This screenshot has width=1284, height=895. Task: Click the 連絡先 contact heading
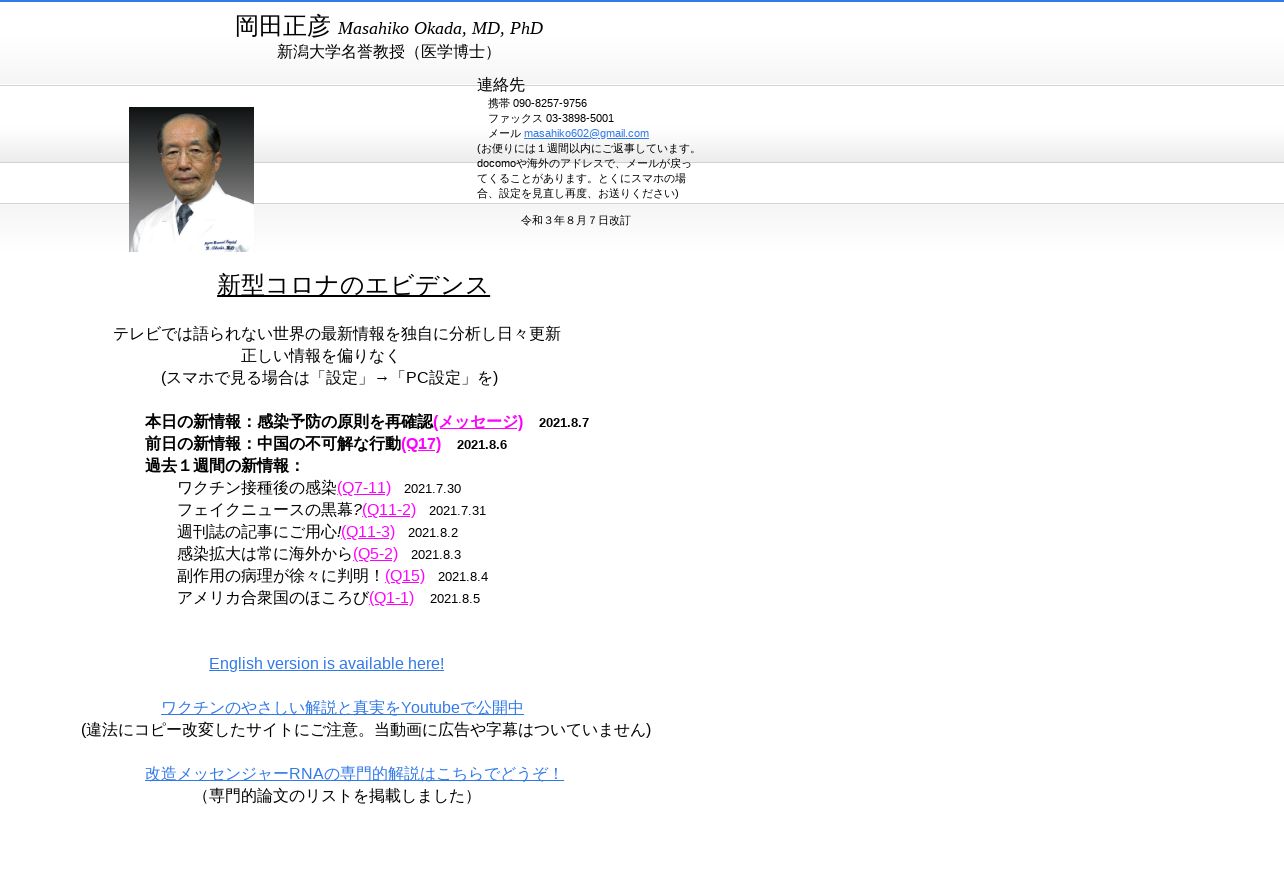[501, 85]
